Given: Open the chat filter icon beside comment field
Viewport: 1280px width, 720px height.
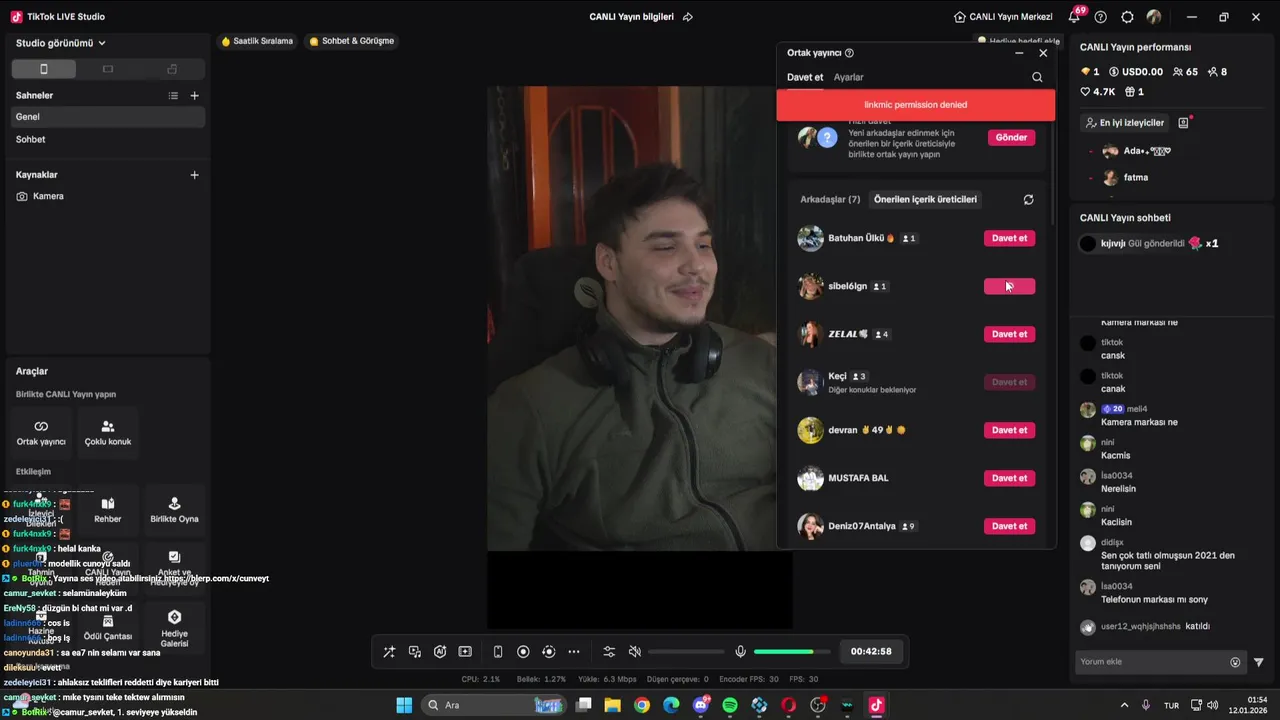Looking at the screenshot, I should pyautogui.click(x=1258, y=662).
